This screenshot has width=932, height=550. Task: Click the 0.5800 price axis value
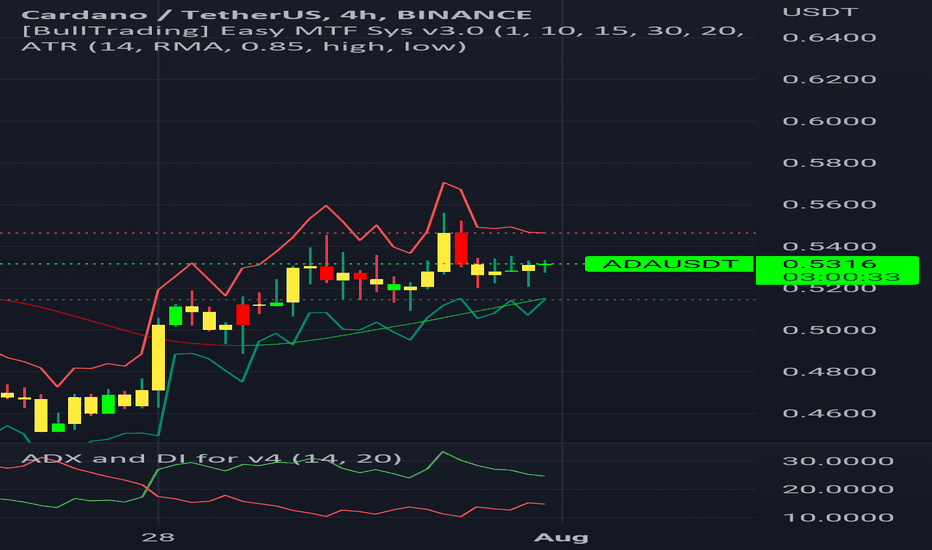tap(829, 163)
